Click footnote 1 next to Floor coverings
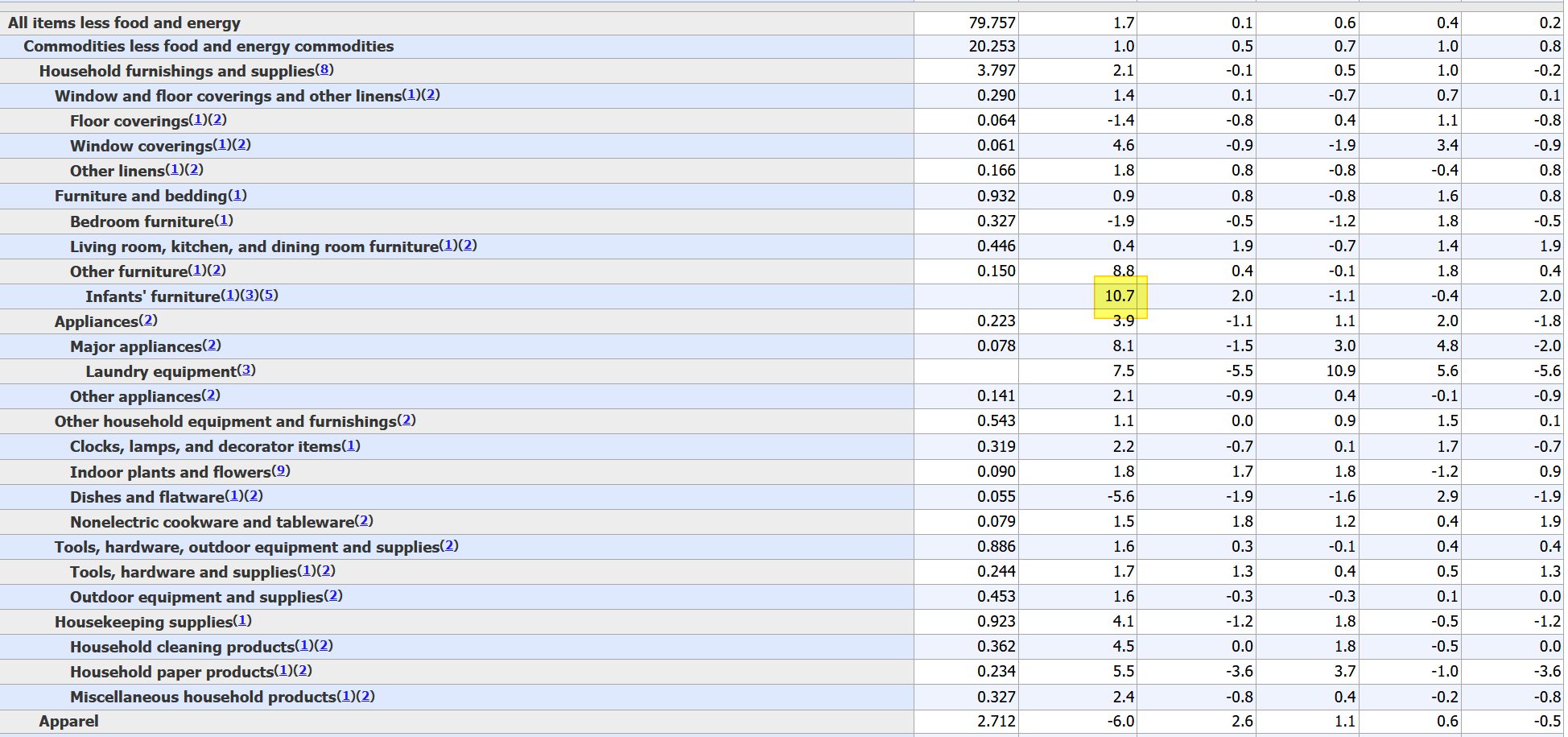 click(198, 119)
